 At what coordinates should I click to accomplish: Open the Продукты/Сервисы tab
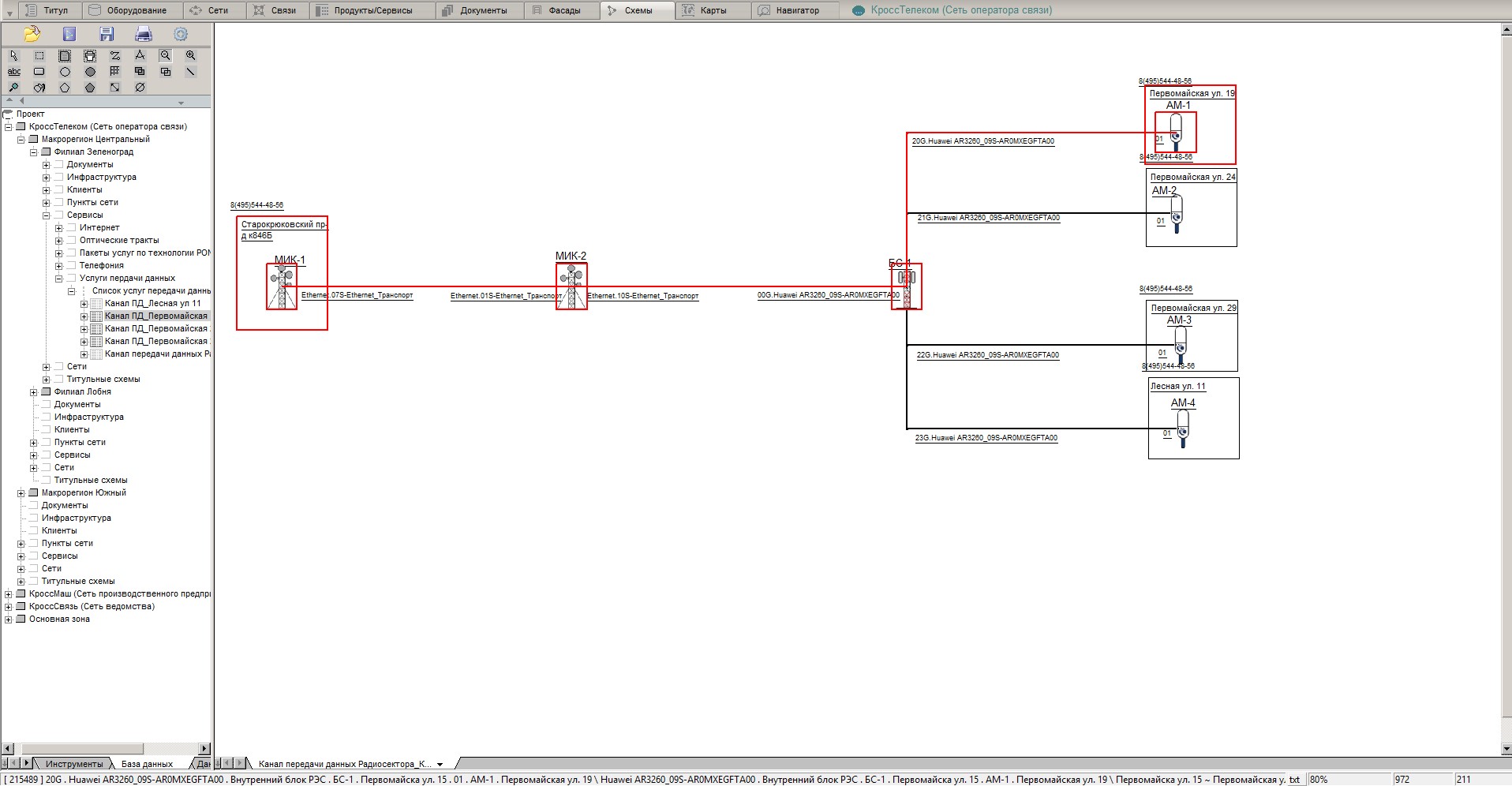[372, 10]
